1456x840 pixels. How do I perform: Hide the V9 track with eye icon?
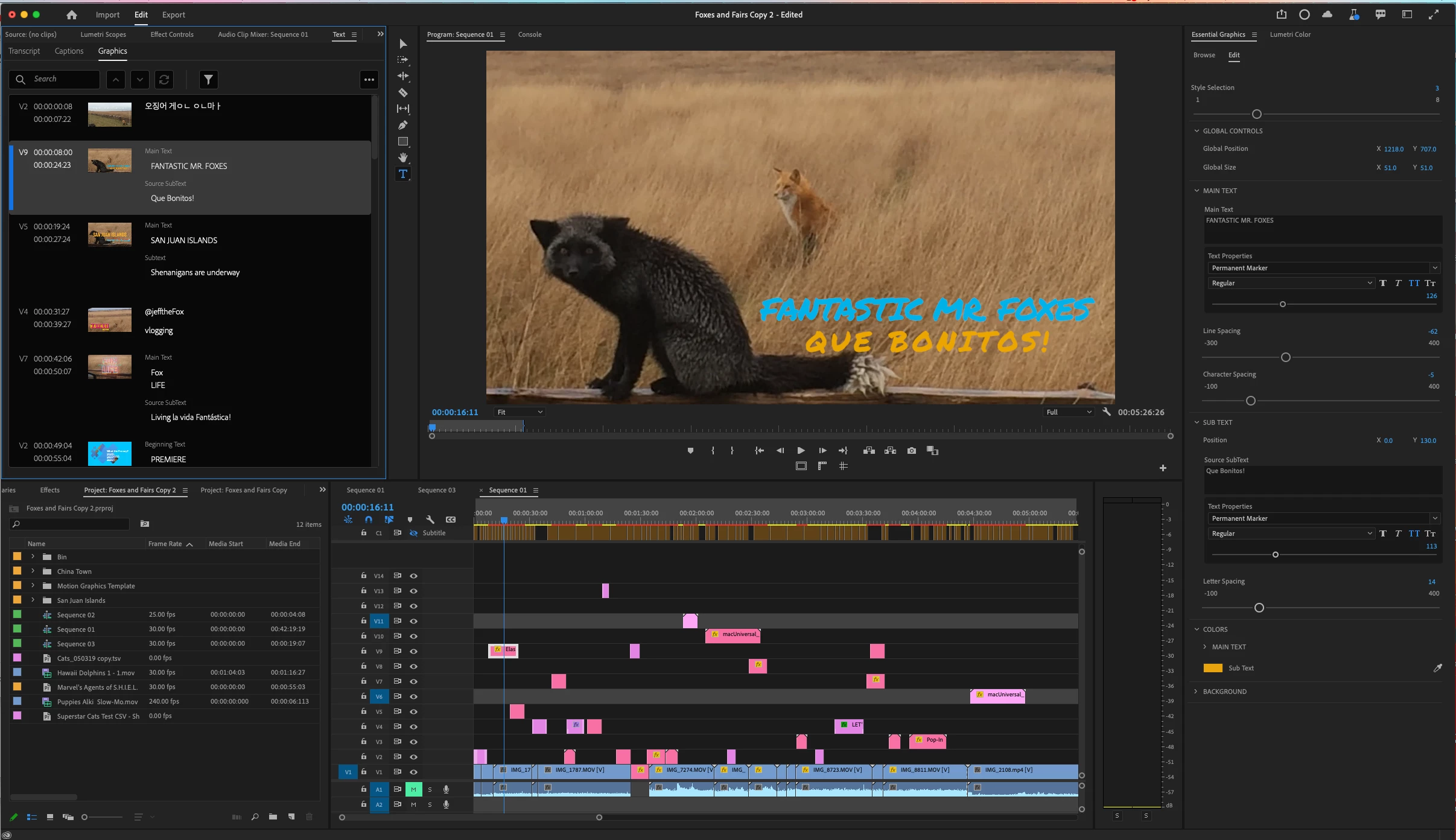tap(413, 651)
